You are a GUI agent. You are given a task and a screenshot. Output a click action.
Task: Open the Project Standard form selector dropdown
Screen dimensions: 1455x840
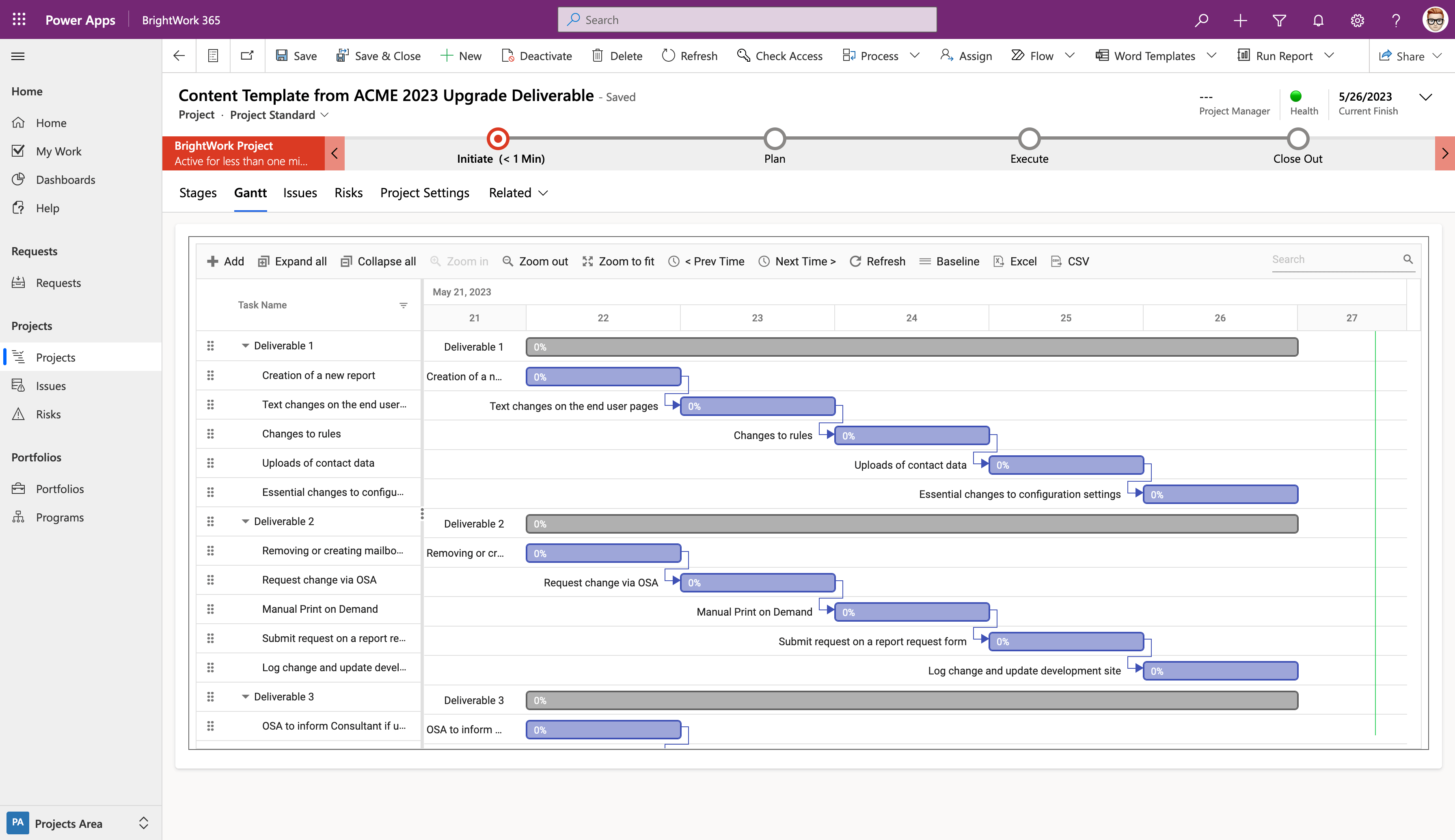tap(279, 115)
